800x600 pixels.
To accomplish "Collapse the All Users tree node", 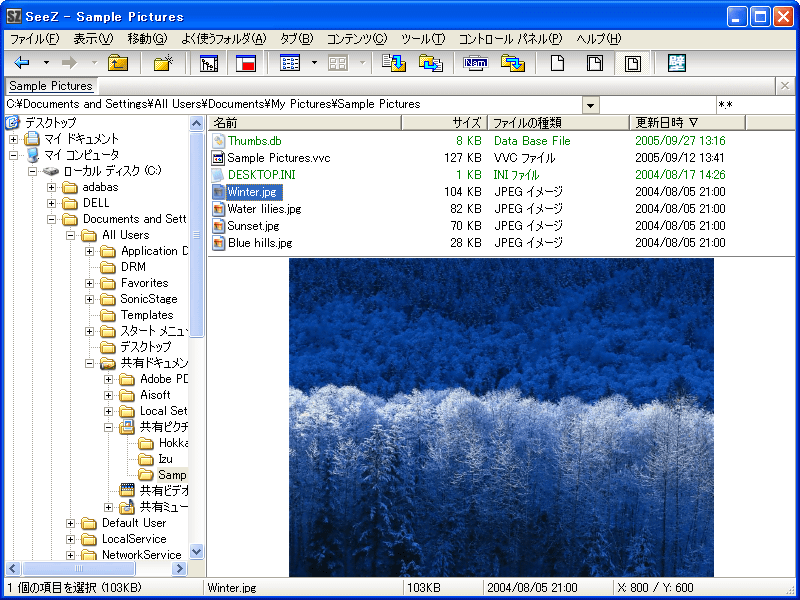I will [x=71, y=235].
